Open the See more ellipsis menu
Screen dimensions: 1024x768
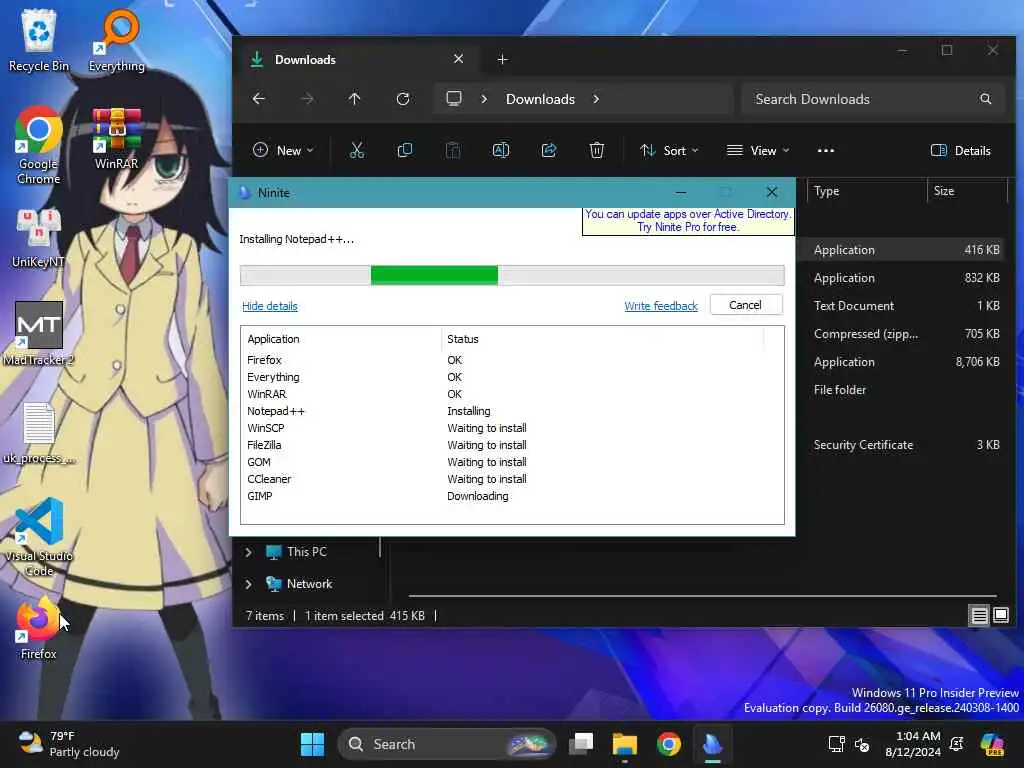click(x=825, y=151)
